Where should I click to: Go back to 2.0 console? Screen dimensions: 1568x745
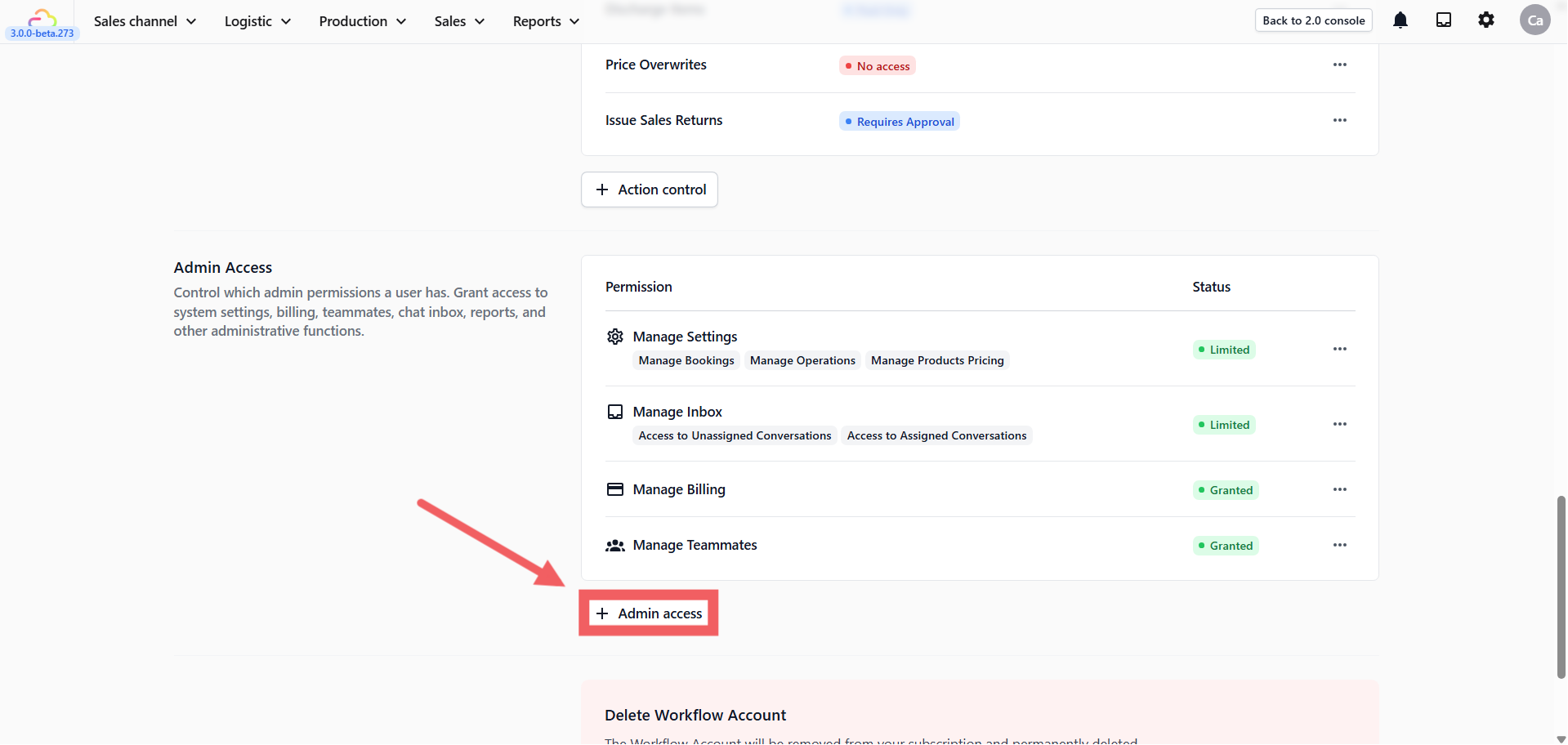(x=1313, y=20)
